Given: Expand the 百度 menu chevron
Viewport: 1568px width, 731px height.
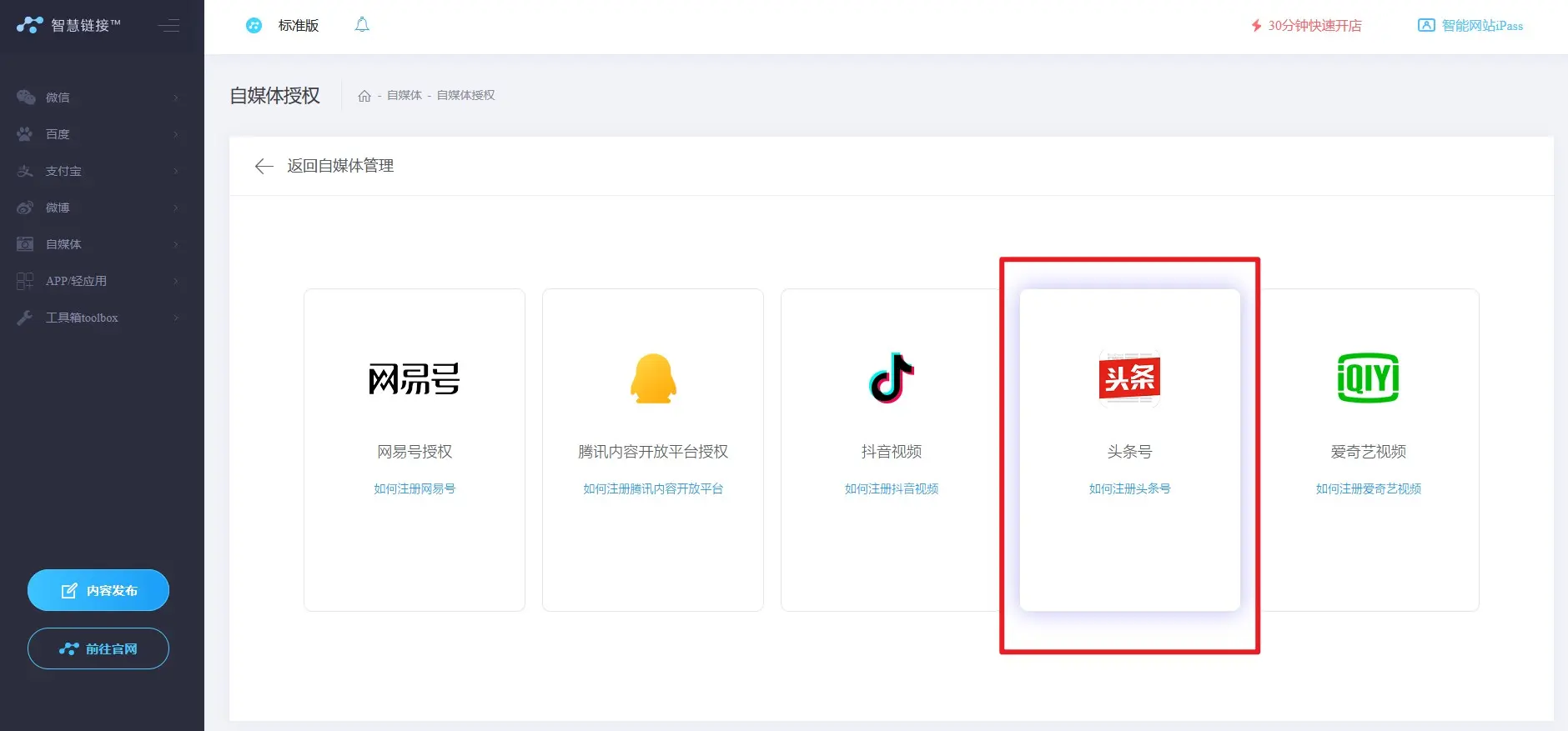Looking at the screenshot, I should click(x=176, y=134).
